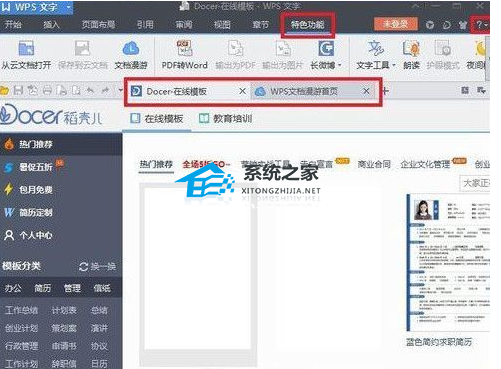Open 文档漫游 cloud roaming icon
The image size is (501, 369).
(131, 48)
